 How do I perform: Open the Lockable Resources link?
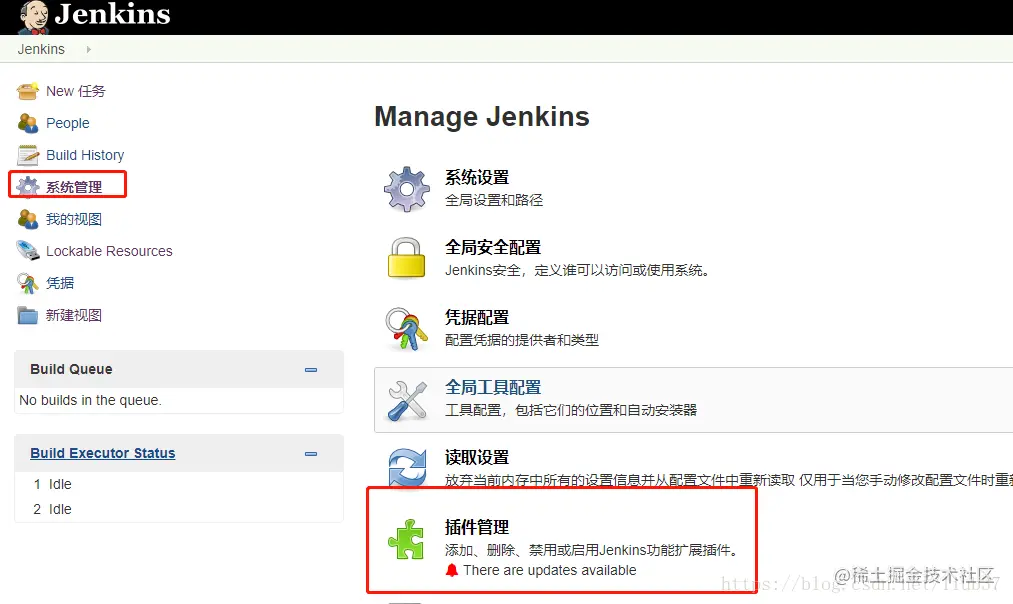click(109, 251)
